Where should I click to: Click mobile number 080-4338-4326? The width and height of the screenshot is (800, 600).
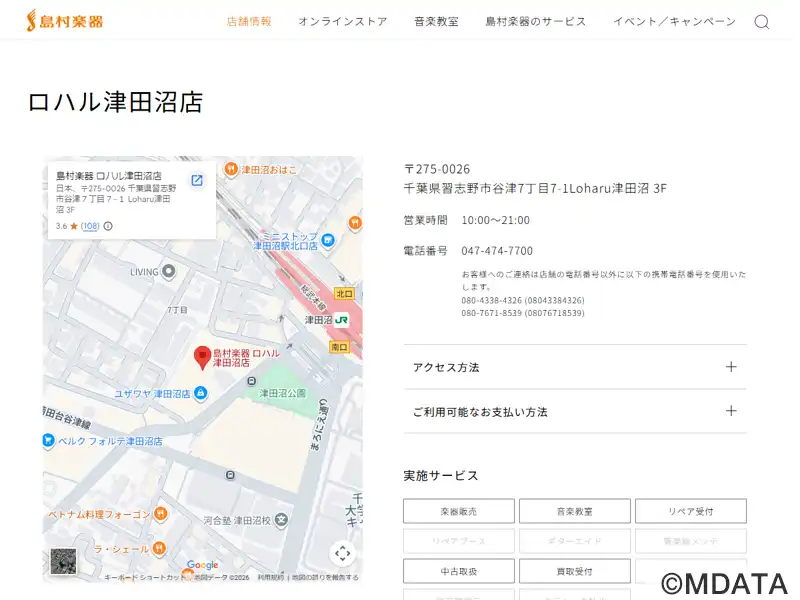point(523,300)
